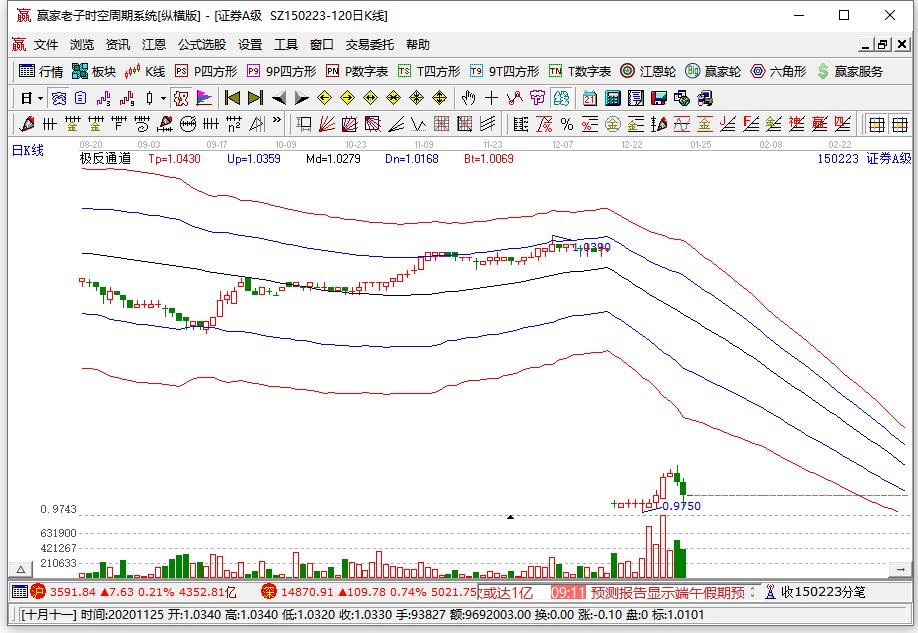Open the 设置 menu
The height and width of the screenshot is (633, 918).
(250, 45)
